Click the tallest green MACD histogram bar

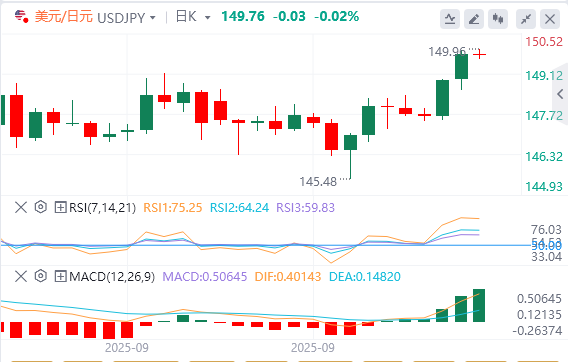pos(479,305)
